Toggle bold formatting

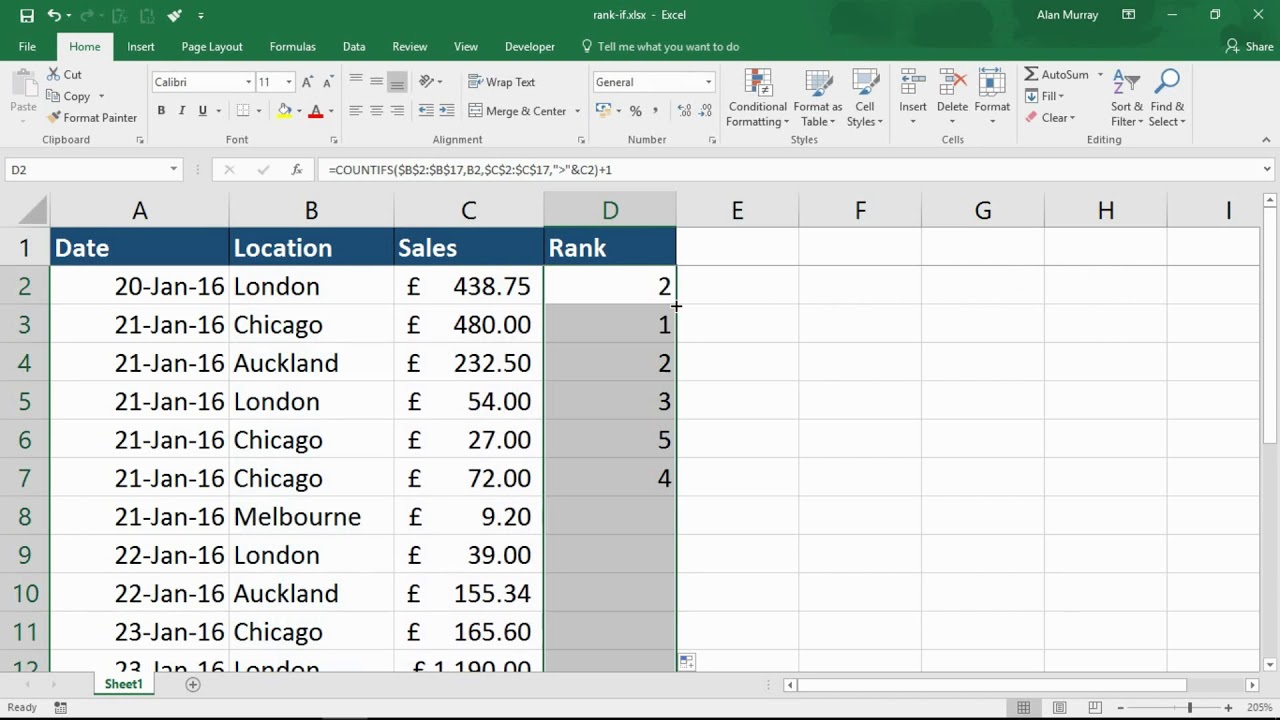pos(161,110)
